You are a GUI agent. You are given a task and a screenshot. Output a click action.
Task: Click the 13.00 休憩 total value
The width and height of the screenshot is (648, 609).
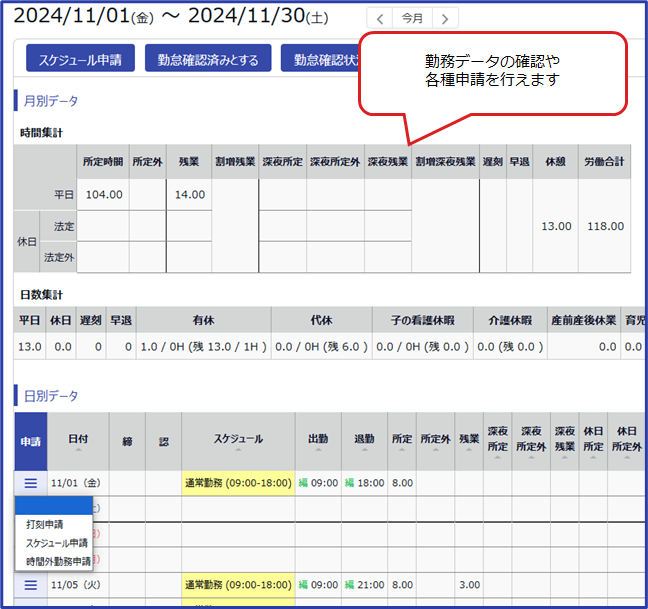[x=556, y=226]
